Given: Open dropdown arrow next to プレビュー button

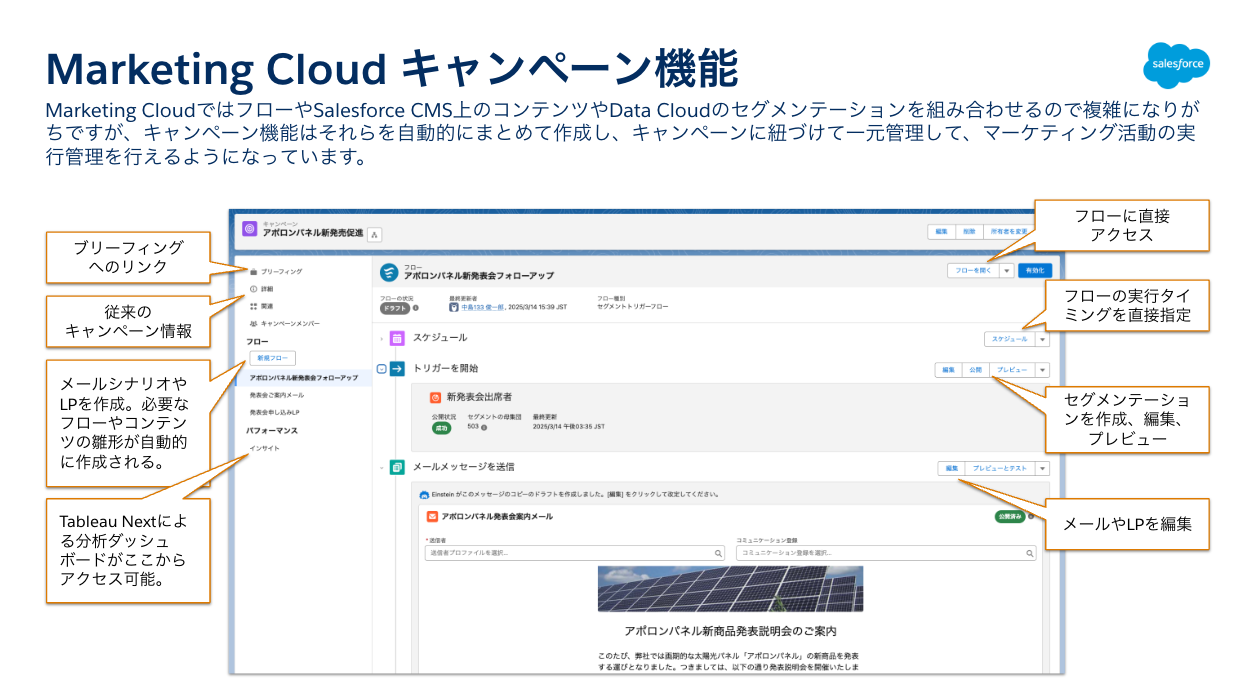Looking at the screenshot, I should click(1043, 369).
